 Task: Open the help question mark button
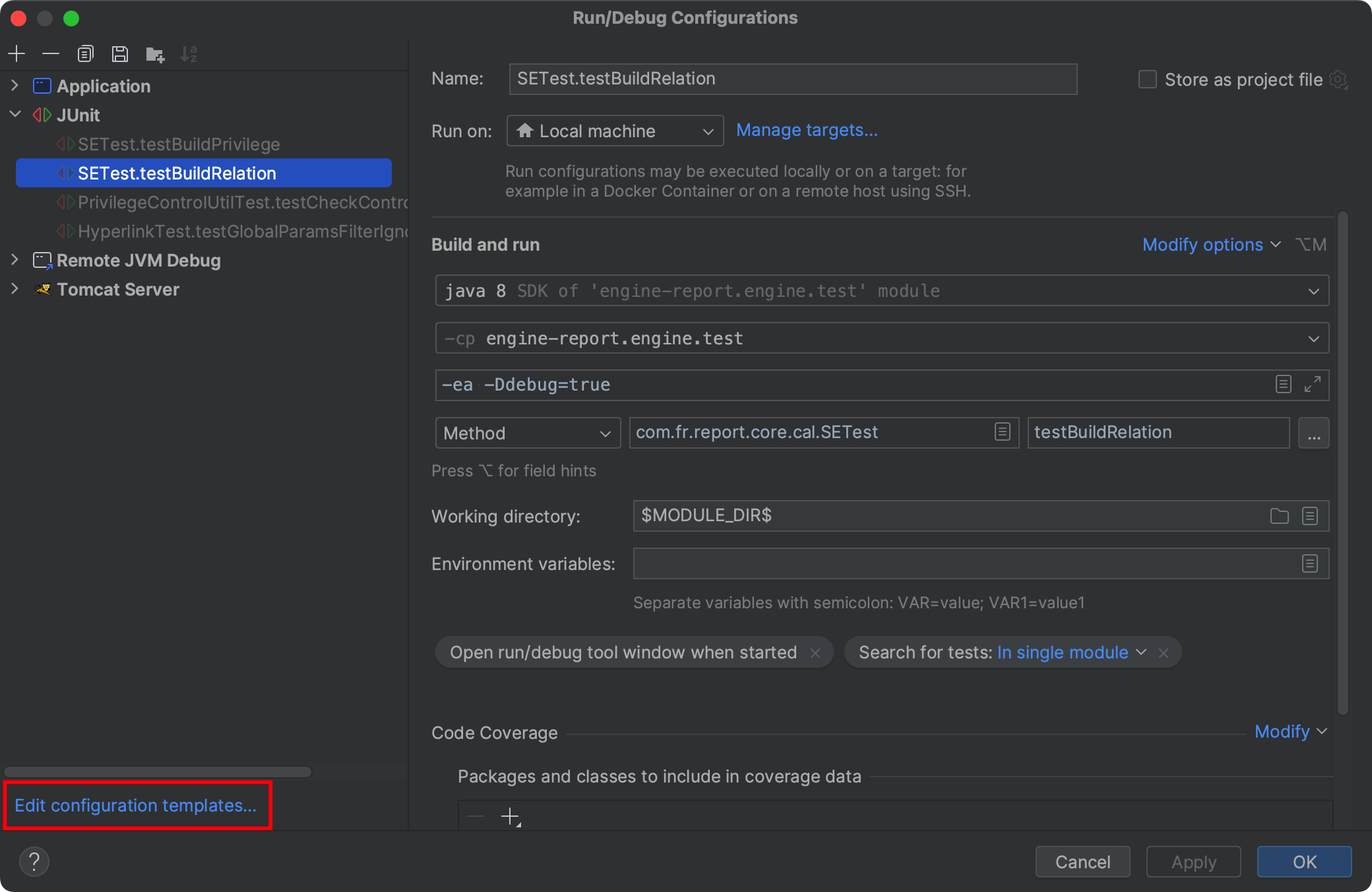click(x=34, y=862)
